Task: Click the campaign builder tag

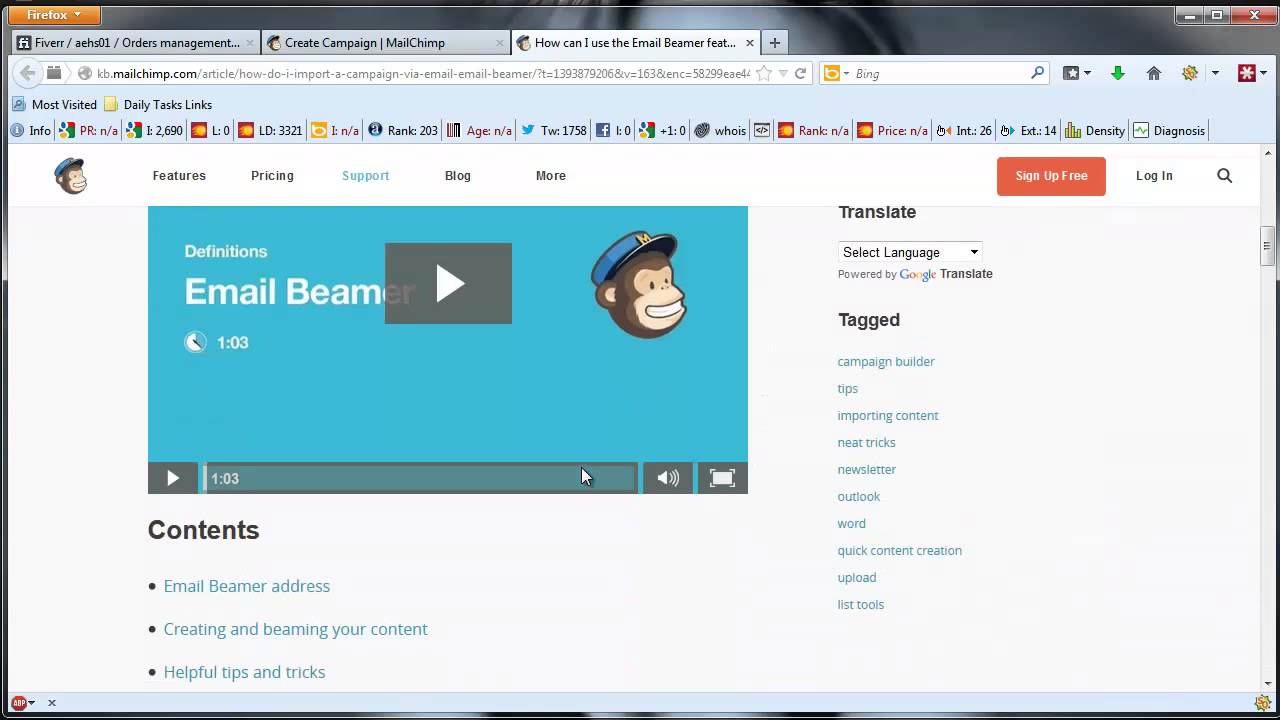Action: tap(886, 362)
